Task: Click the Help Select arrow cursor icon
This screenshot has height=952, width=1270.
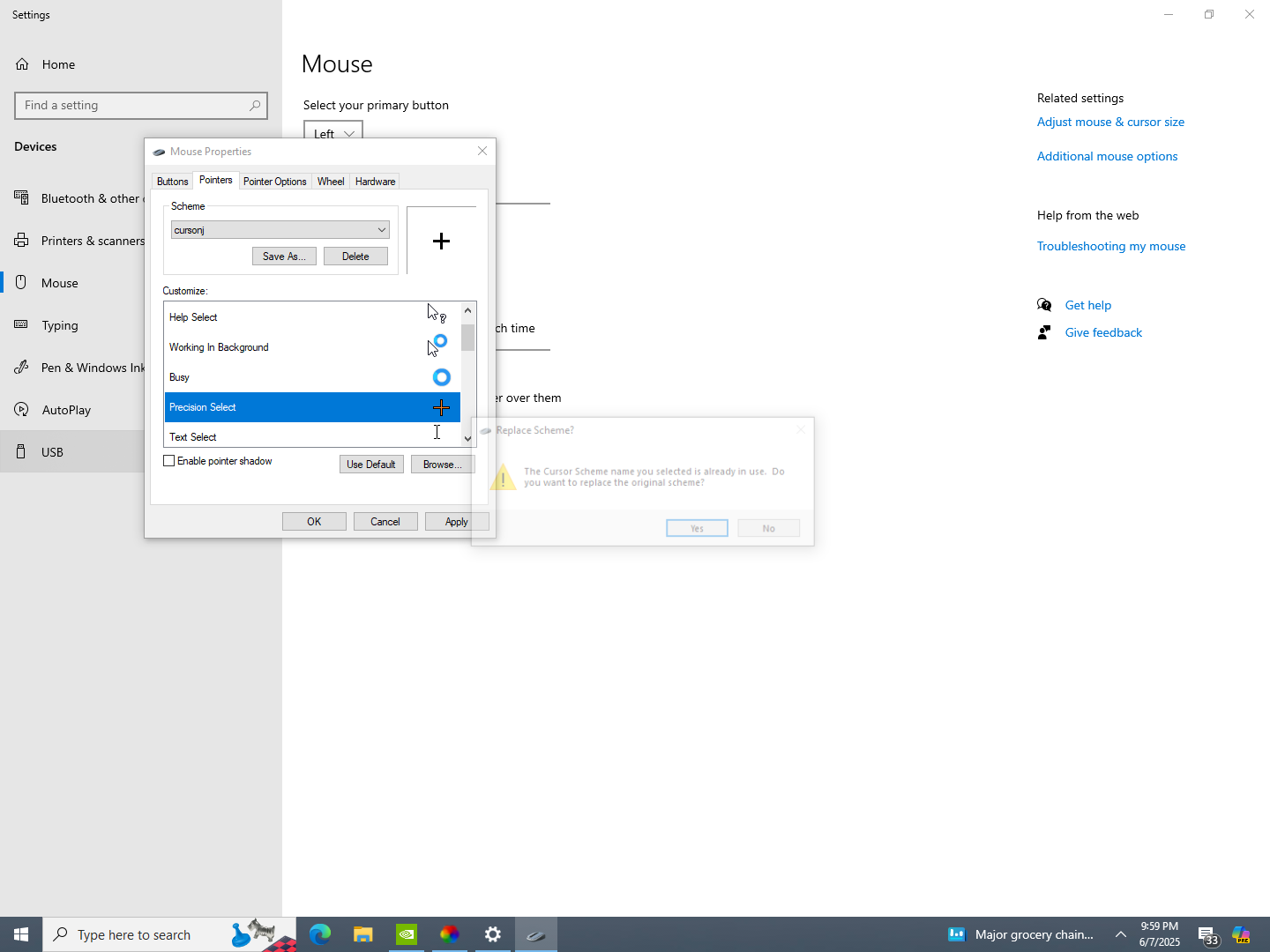Action: 437,314
